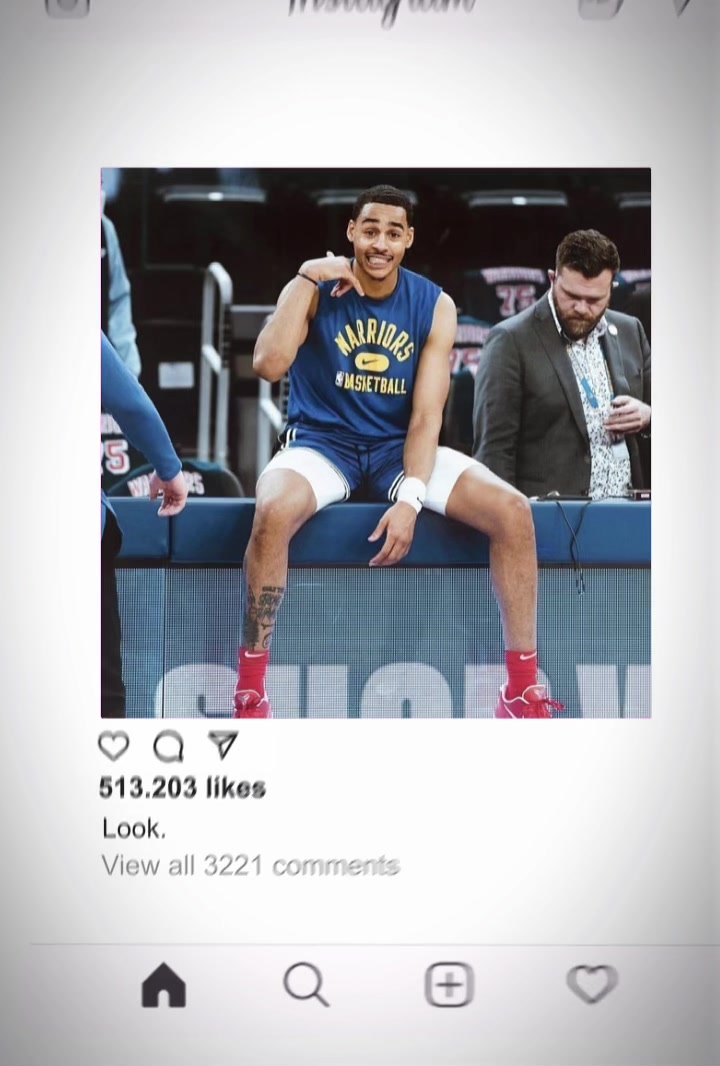Tap the leg tattoo on the player
Image resolution: width=720 pixels, height=1066 pixels.
tap(263, 617)
